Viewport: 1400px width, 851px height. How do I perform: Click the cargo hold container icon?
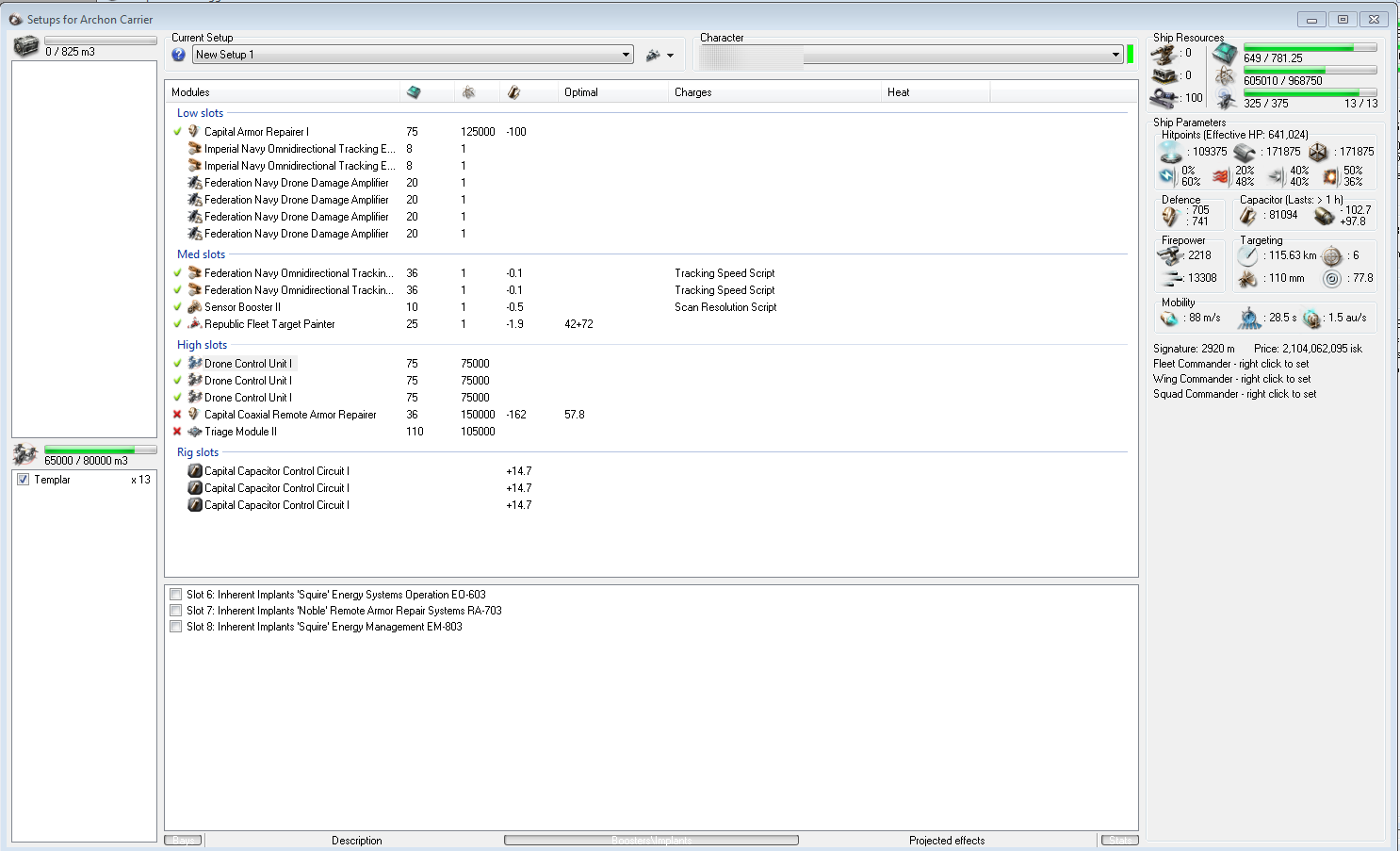coord(26,46)
